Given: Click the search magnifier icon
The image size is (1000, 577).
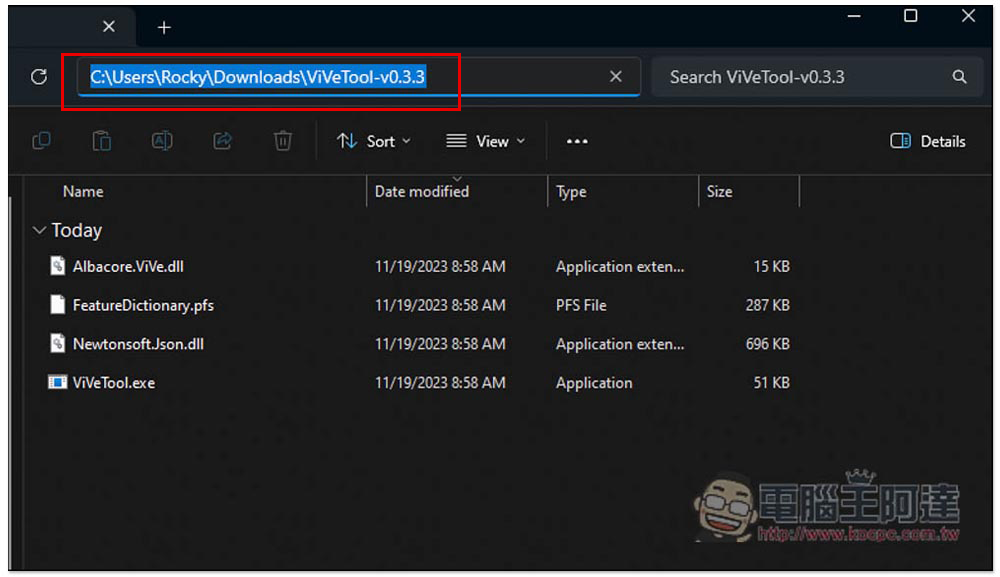Looking at the screenshot, I should (x=959, y=77).
